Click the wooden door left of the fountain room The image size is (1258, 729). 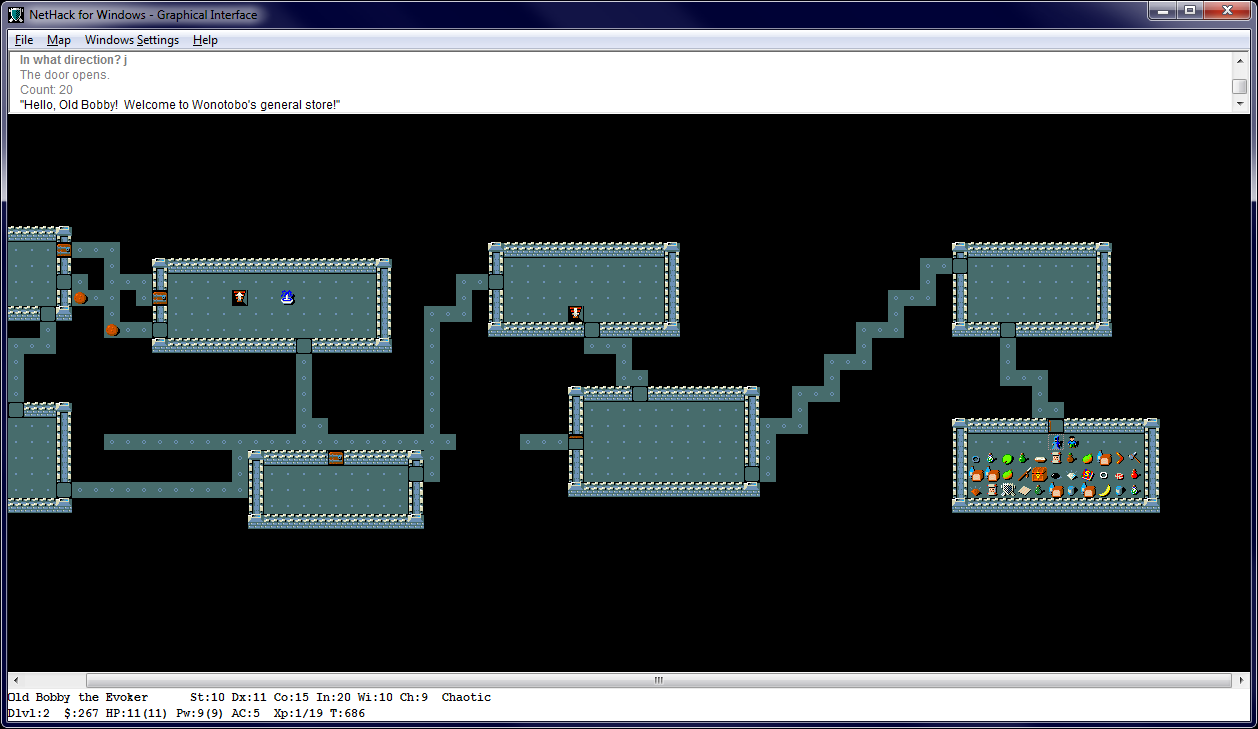(x=160, y=298)
